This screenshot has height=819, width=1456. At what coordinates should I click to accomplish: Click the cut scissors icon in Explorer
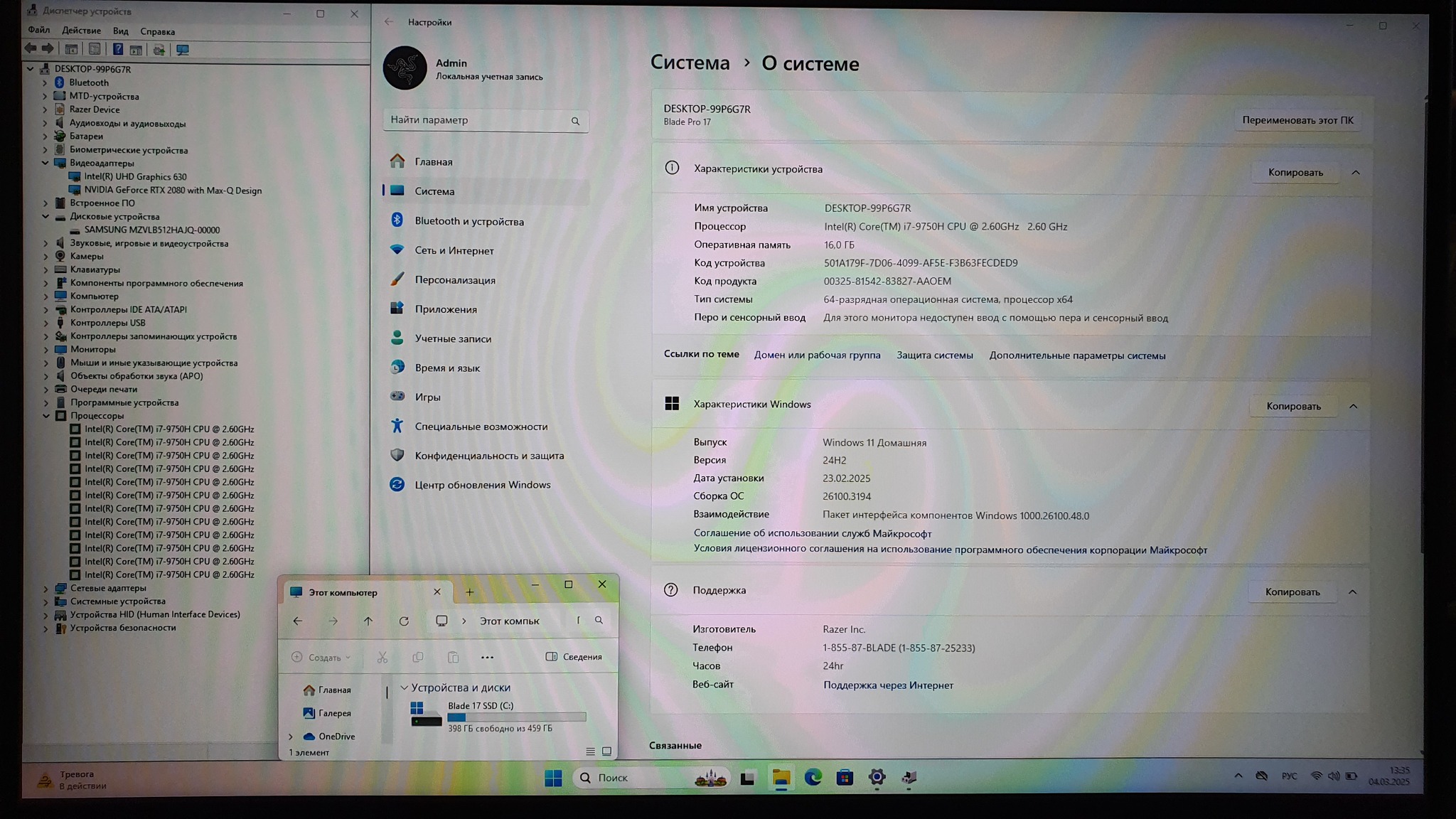pyautogui.click(x=382, y=657)
